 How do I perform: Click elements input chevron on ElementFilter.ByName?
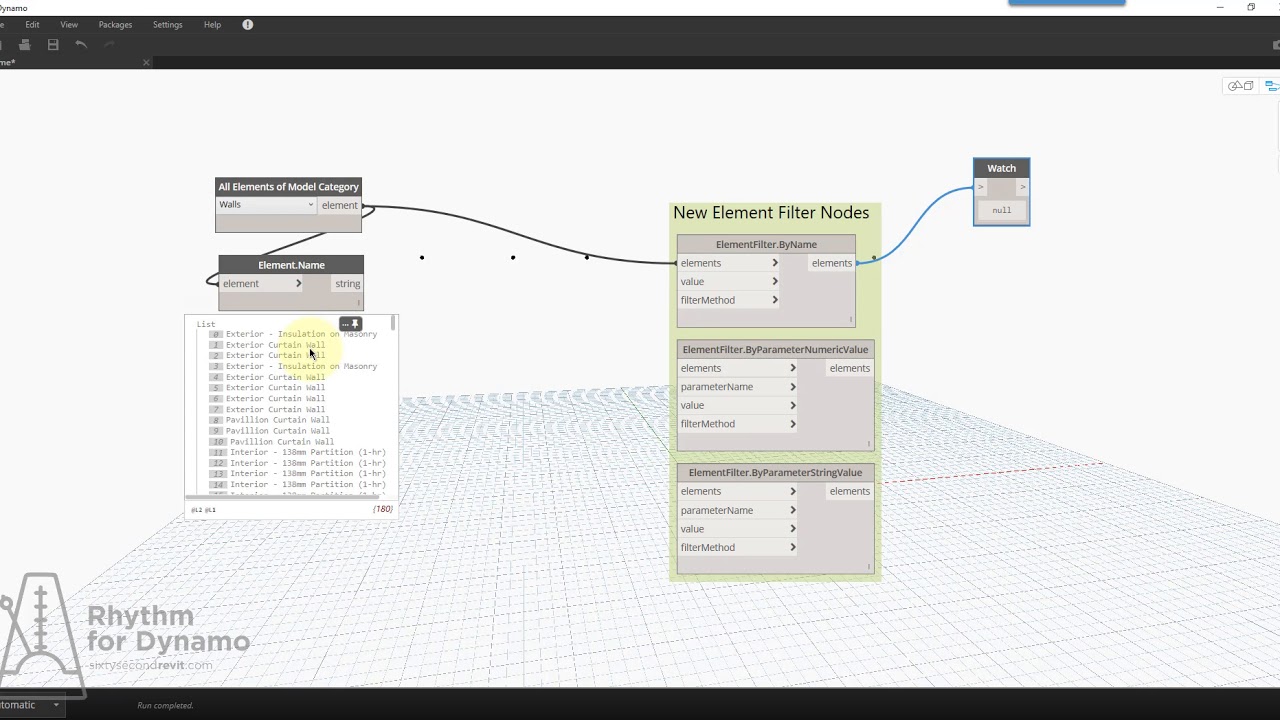[775, 263]
